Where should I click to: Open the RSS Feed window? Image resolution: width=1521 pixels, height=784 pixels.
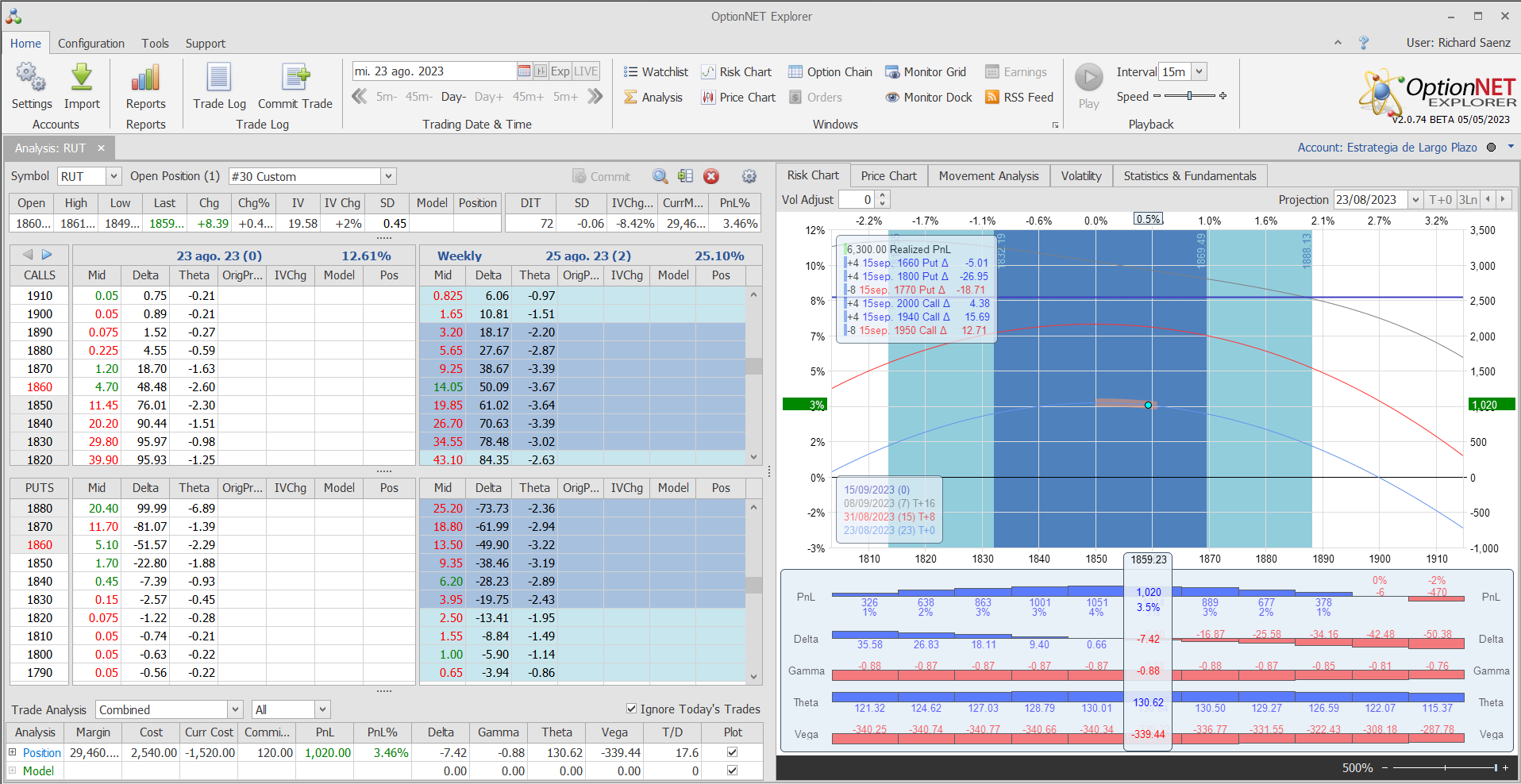1019,97
